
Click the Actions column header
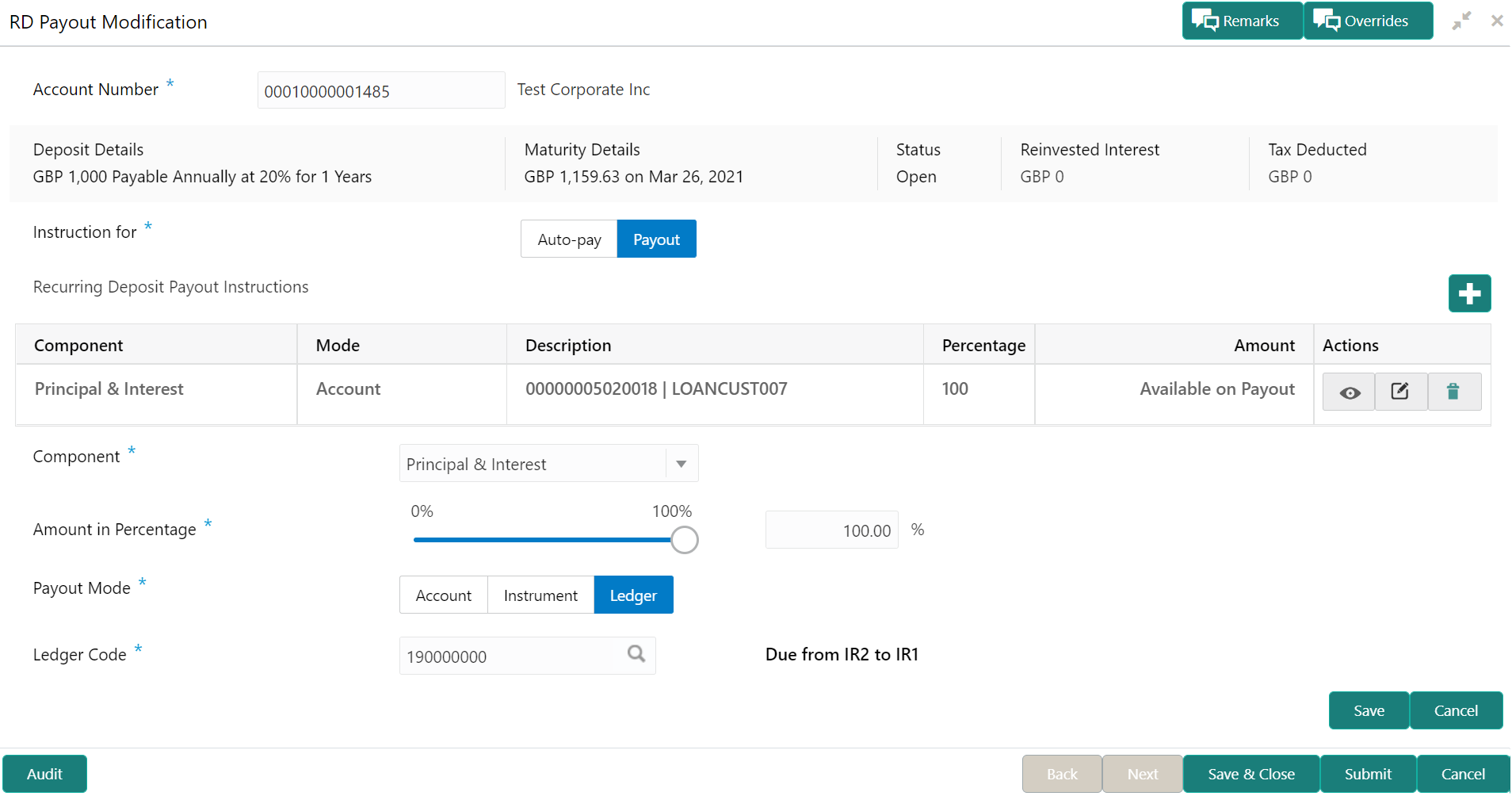(x=1402, y=345)
